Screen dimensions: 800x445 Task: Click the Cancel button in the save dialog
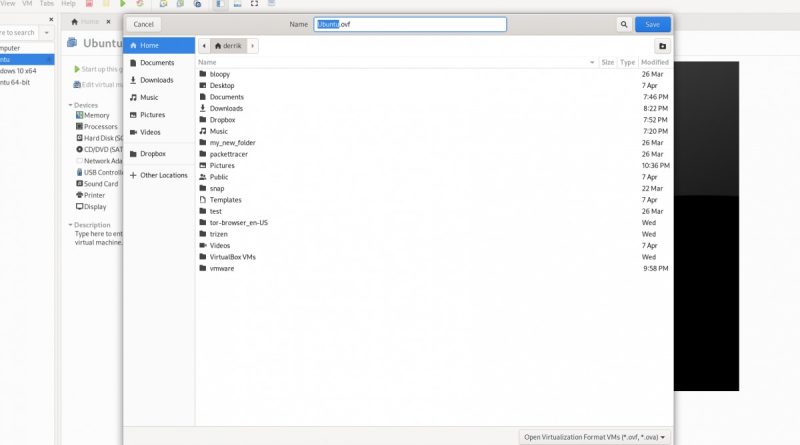tap(143, 24)
